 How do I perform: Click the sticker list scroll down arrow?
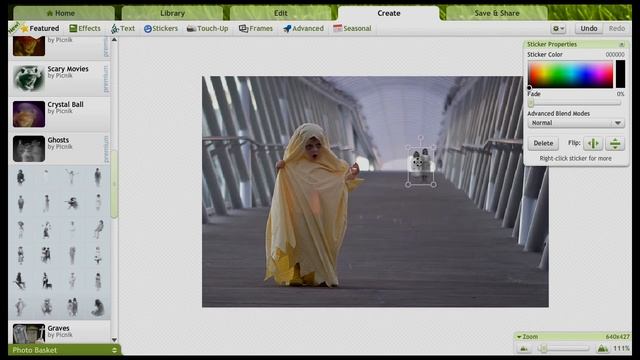pos(114,340)
